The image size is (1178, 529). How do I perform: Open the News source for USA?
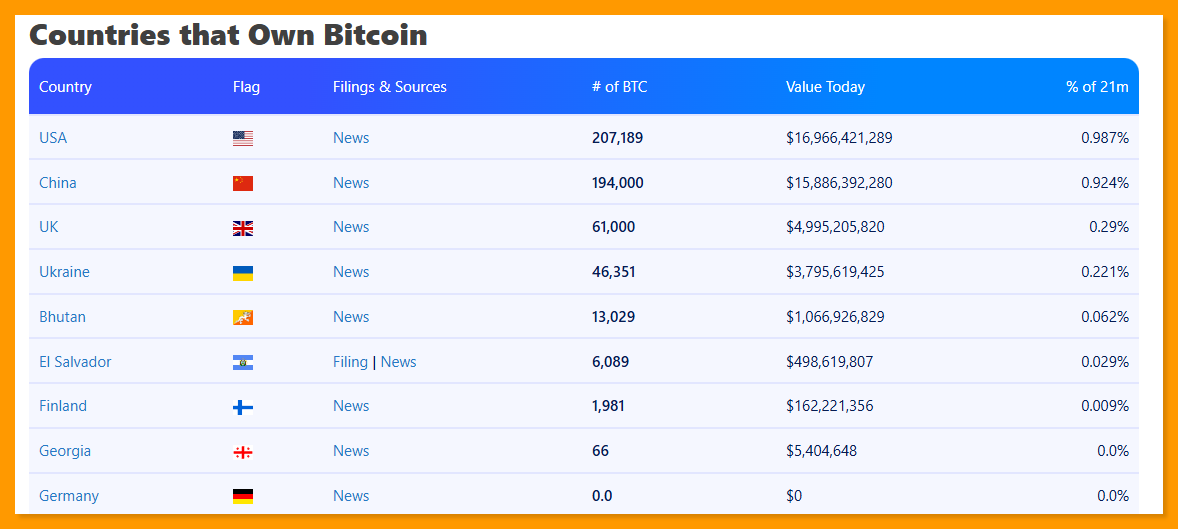click(x=351, y=138)
